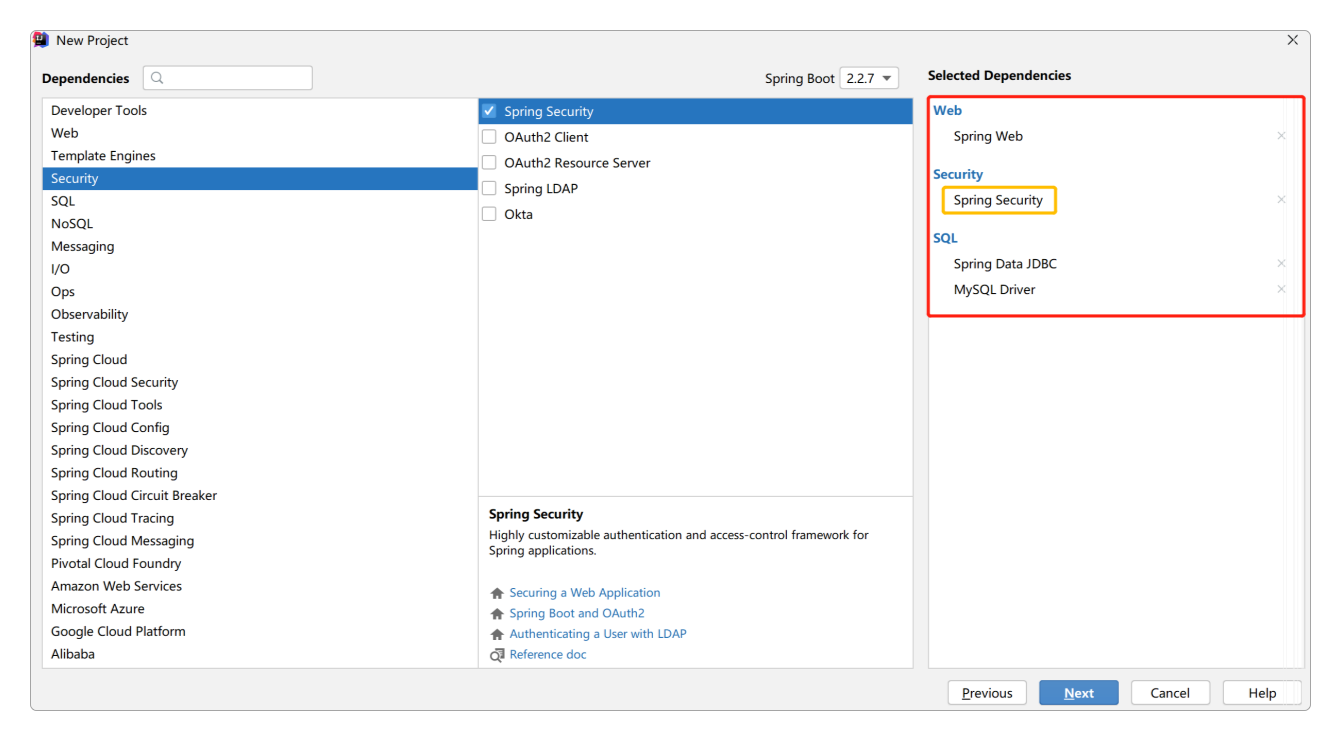
Task: Open the Securing a Web Application guide
Action: (585, 593)
